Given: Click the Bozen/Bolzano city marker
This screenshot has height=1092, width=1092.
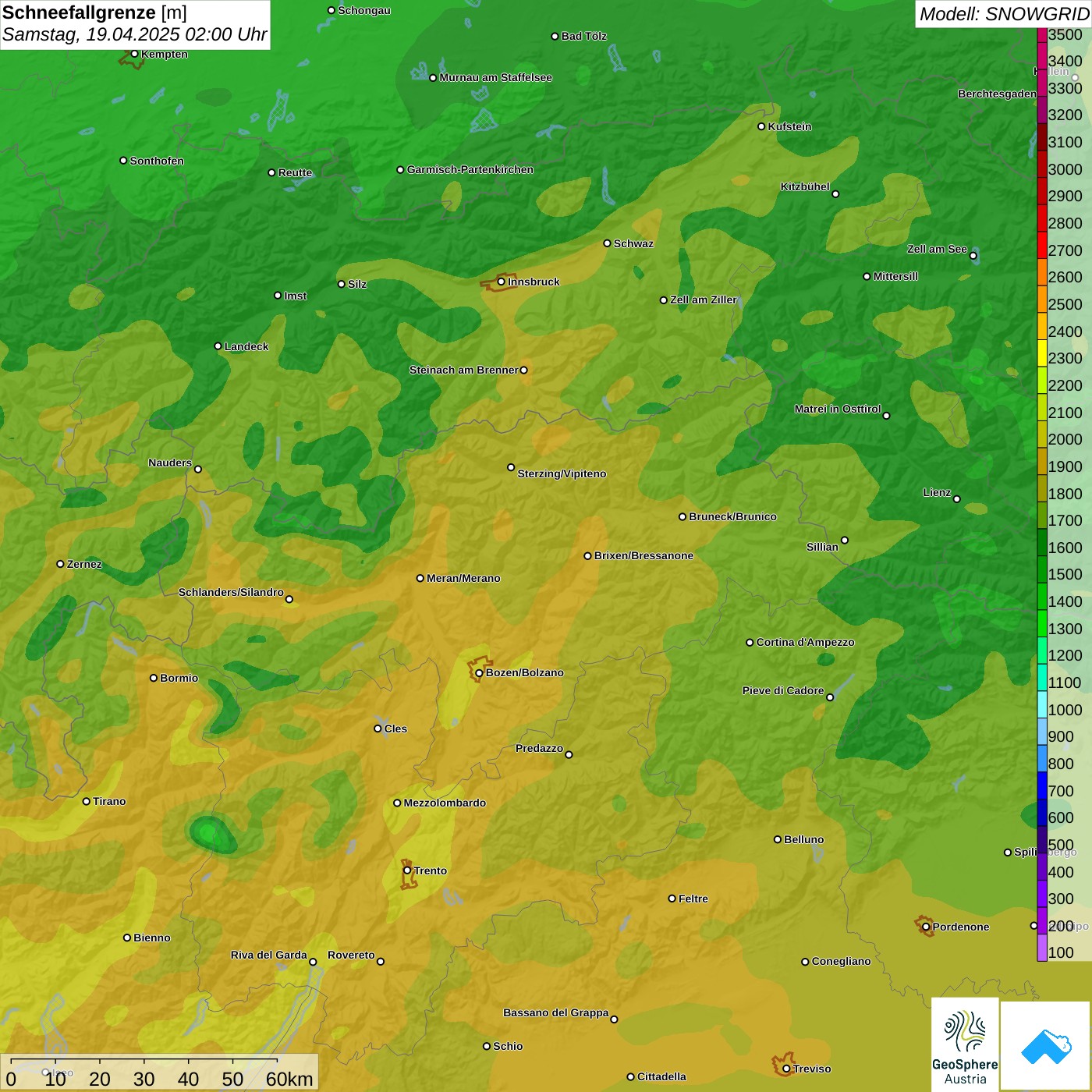Looking at the screenshot, I should [479, 673].
